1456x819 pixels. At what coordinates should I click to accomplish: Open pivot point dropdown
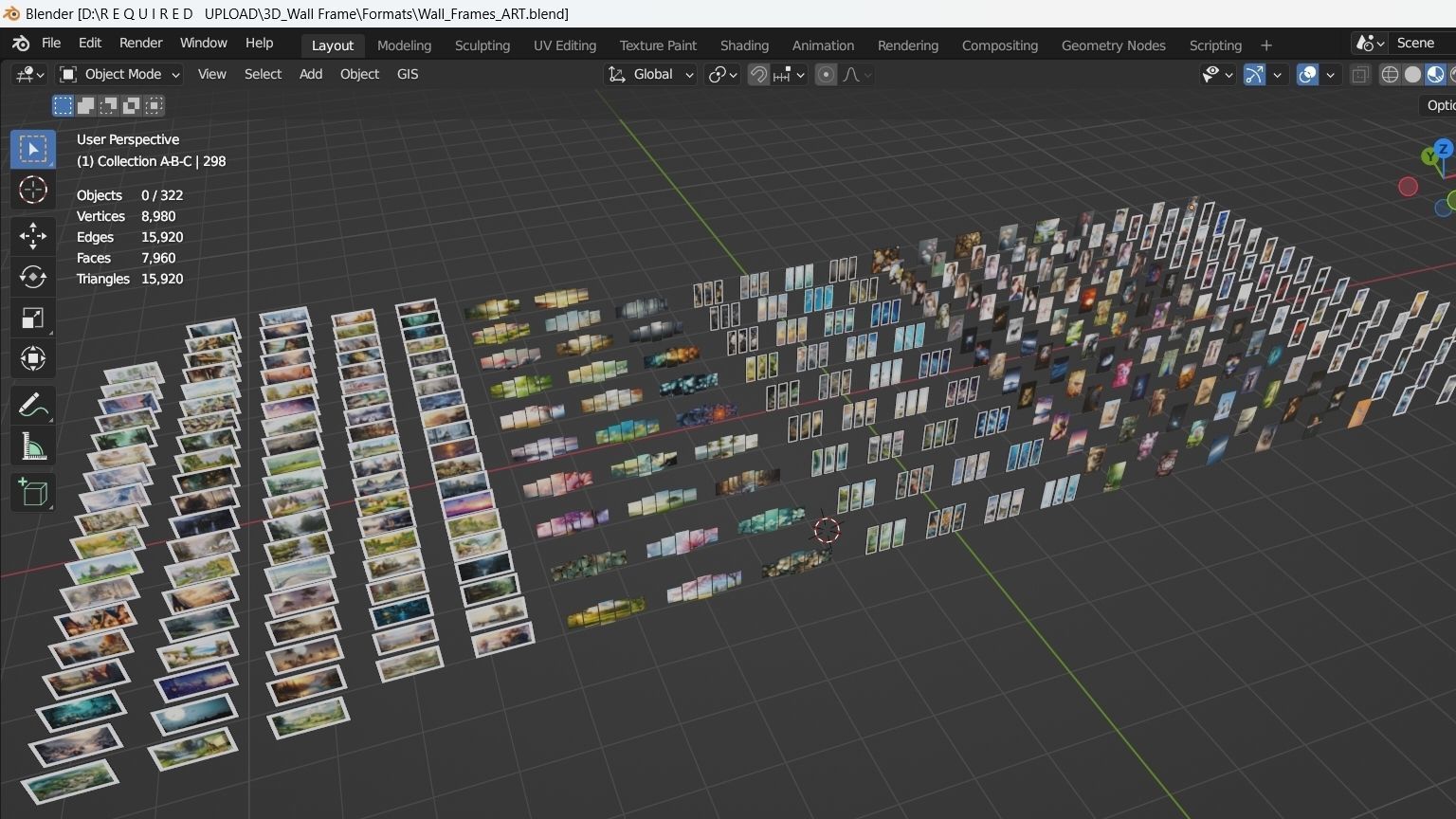(x=723, y=75)
